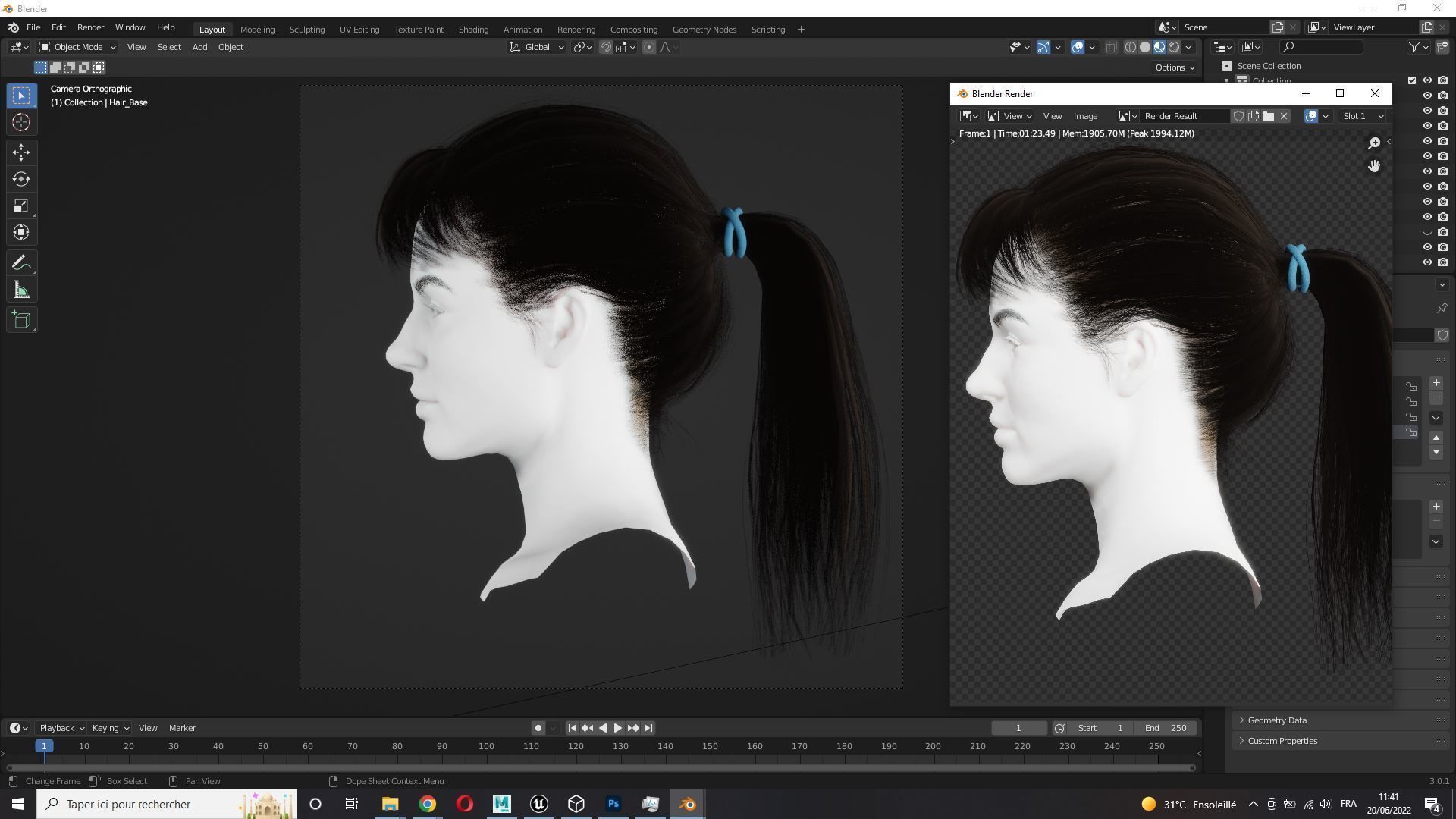Click the outliner search field

pos(1321,47)
